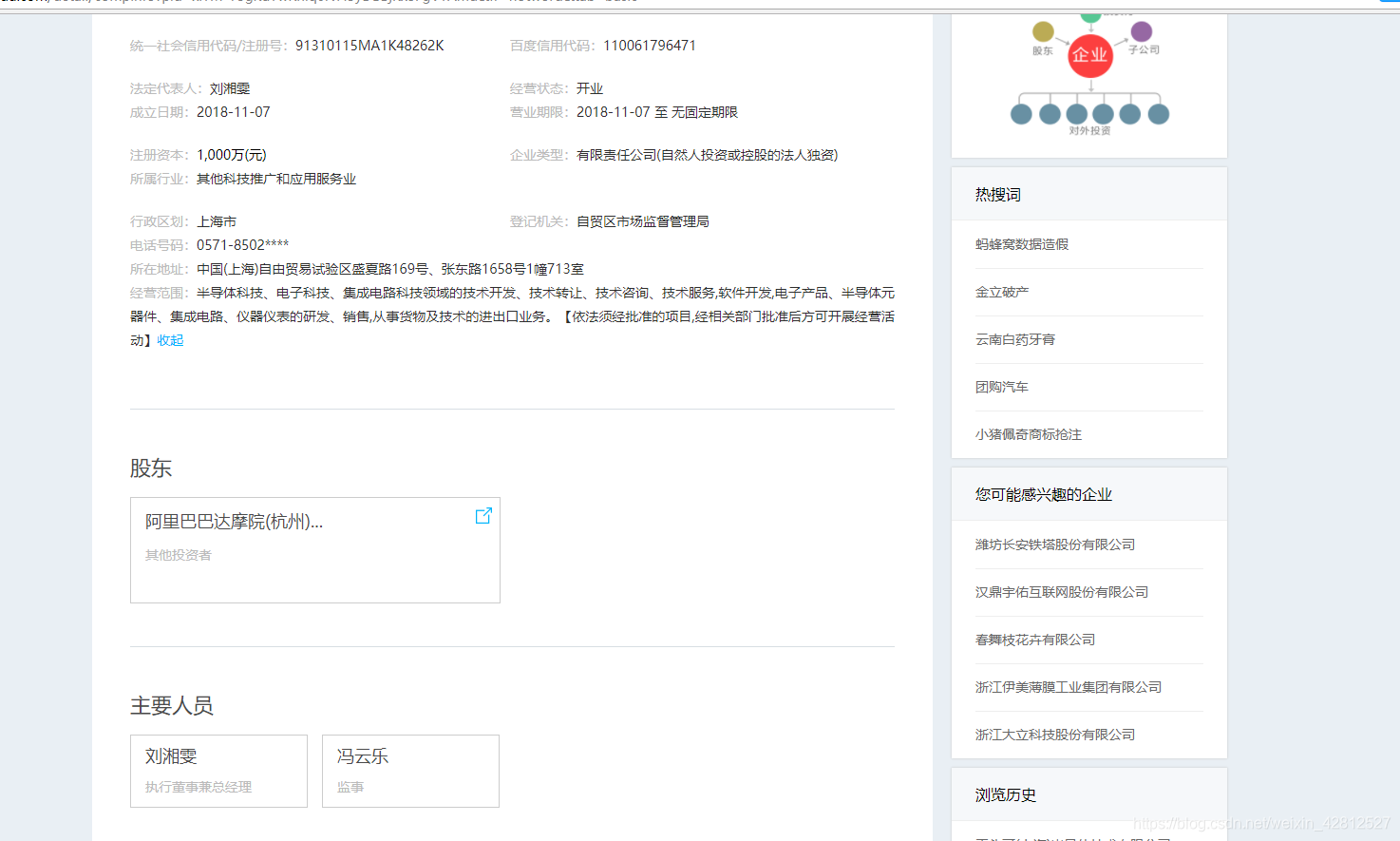Open company 汉鼎宇佑互联网股份有限公司
This screenshot has width=1400, height=841.
1062,592
